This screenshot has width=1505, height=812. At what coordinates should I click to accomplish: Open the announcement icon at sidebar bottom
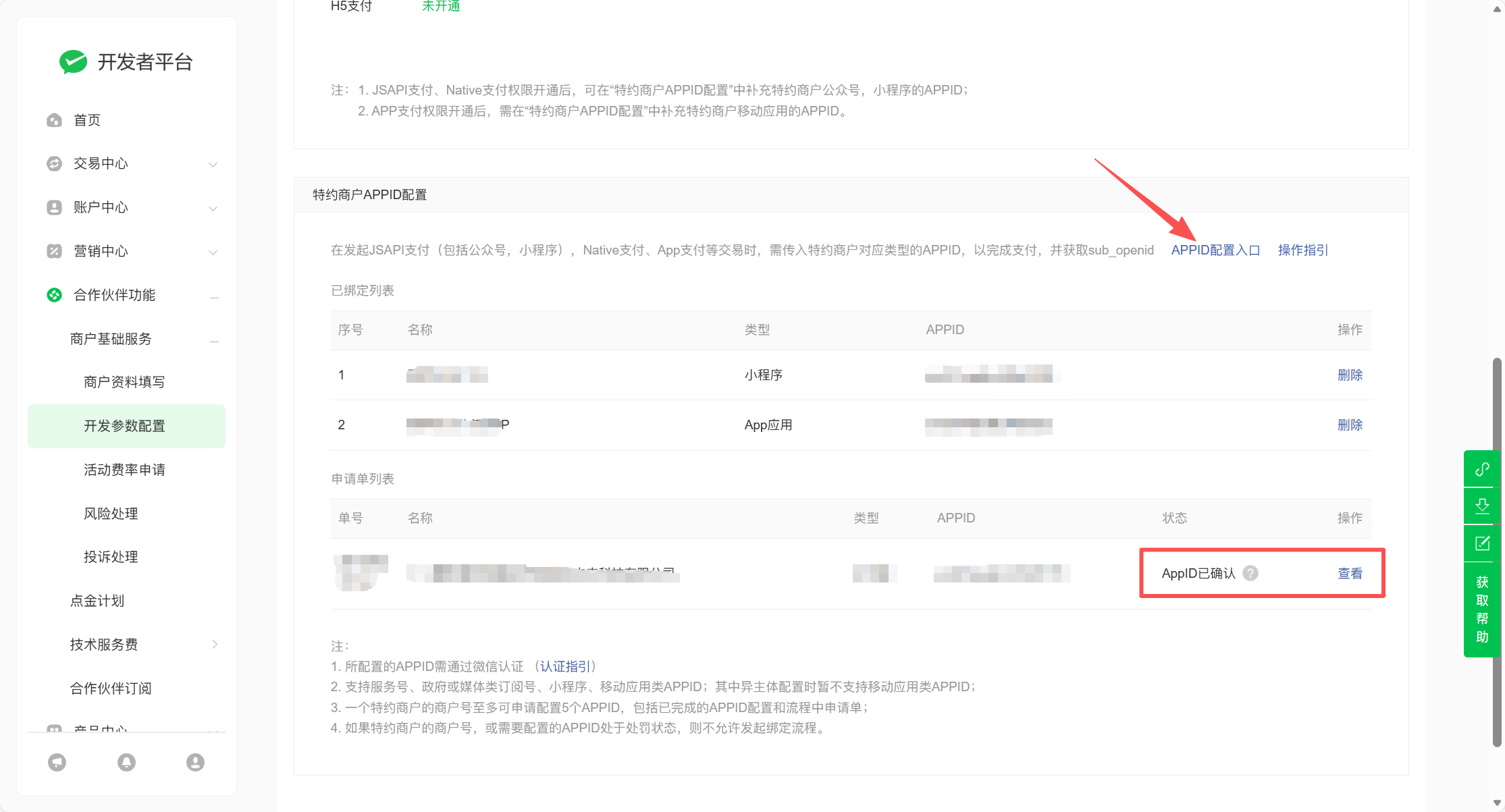[x=57, y=762]
